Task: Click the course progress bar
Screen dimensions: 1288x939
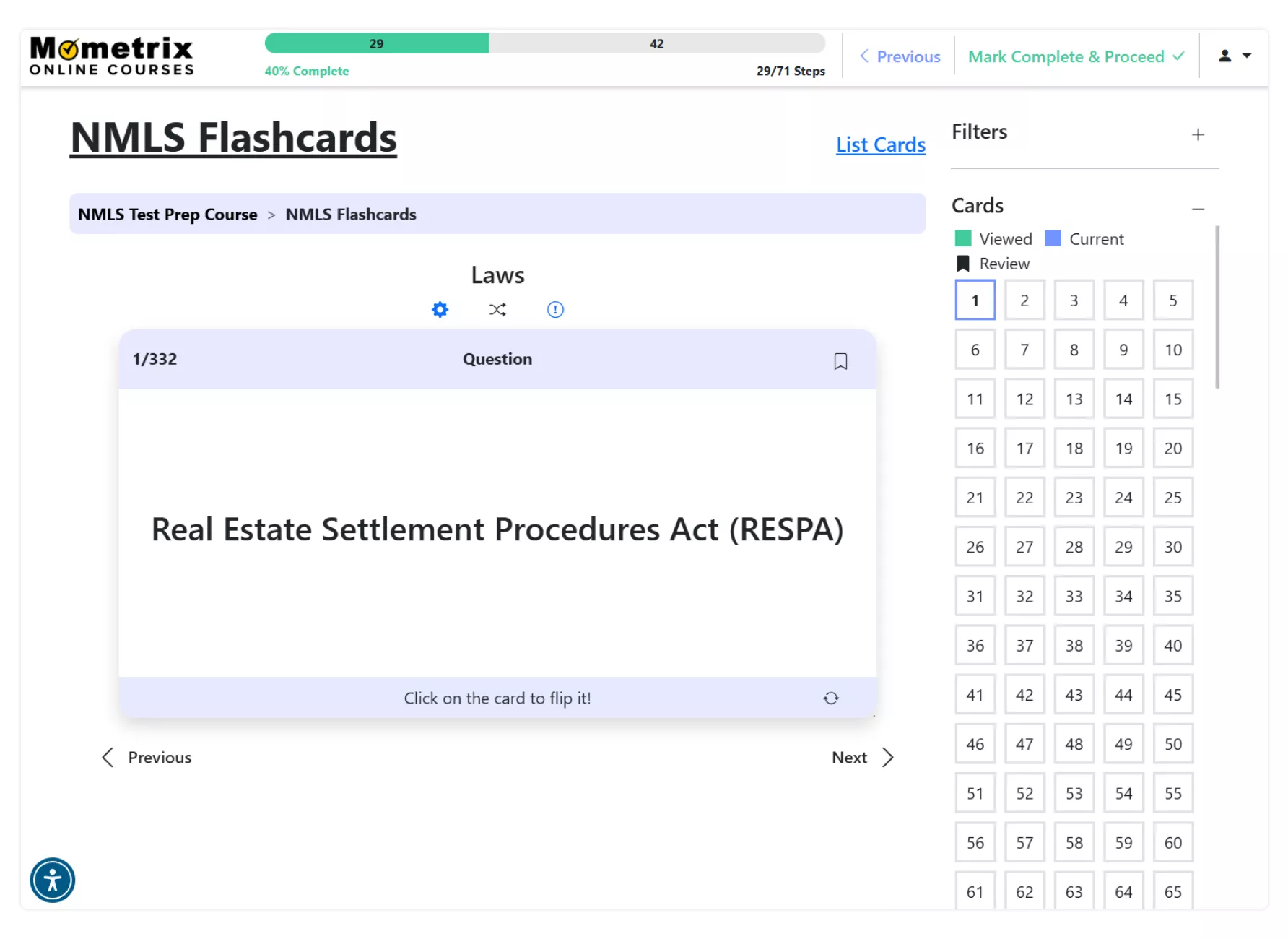Action: tap(544, 43)
